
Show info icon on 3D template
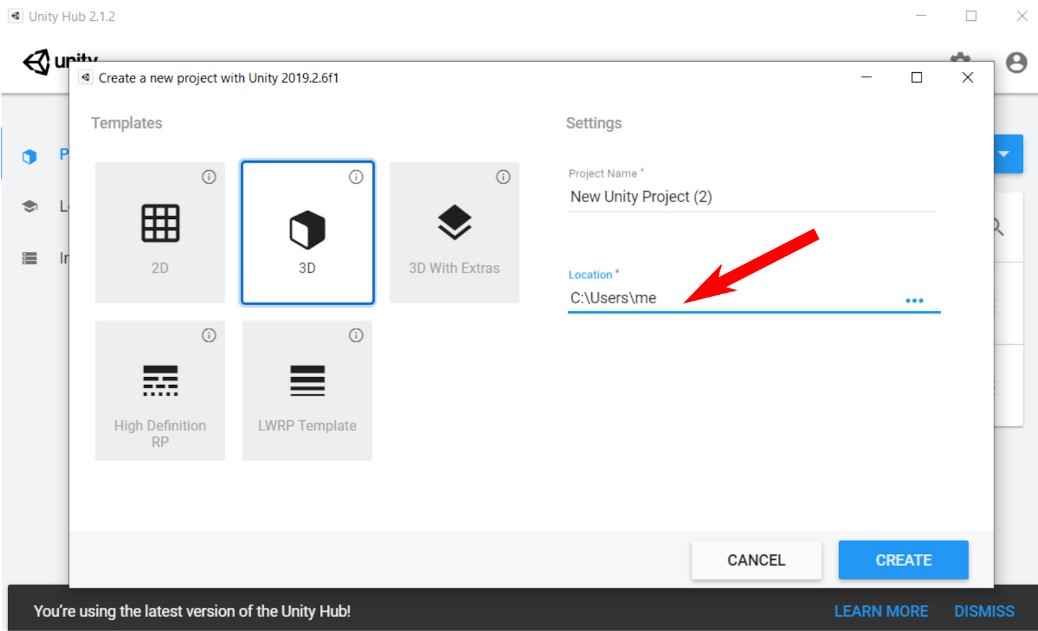pos(356,177)
